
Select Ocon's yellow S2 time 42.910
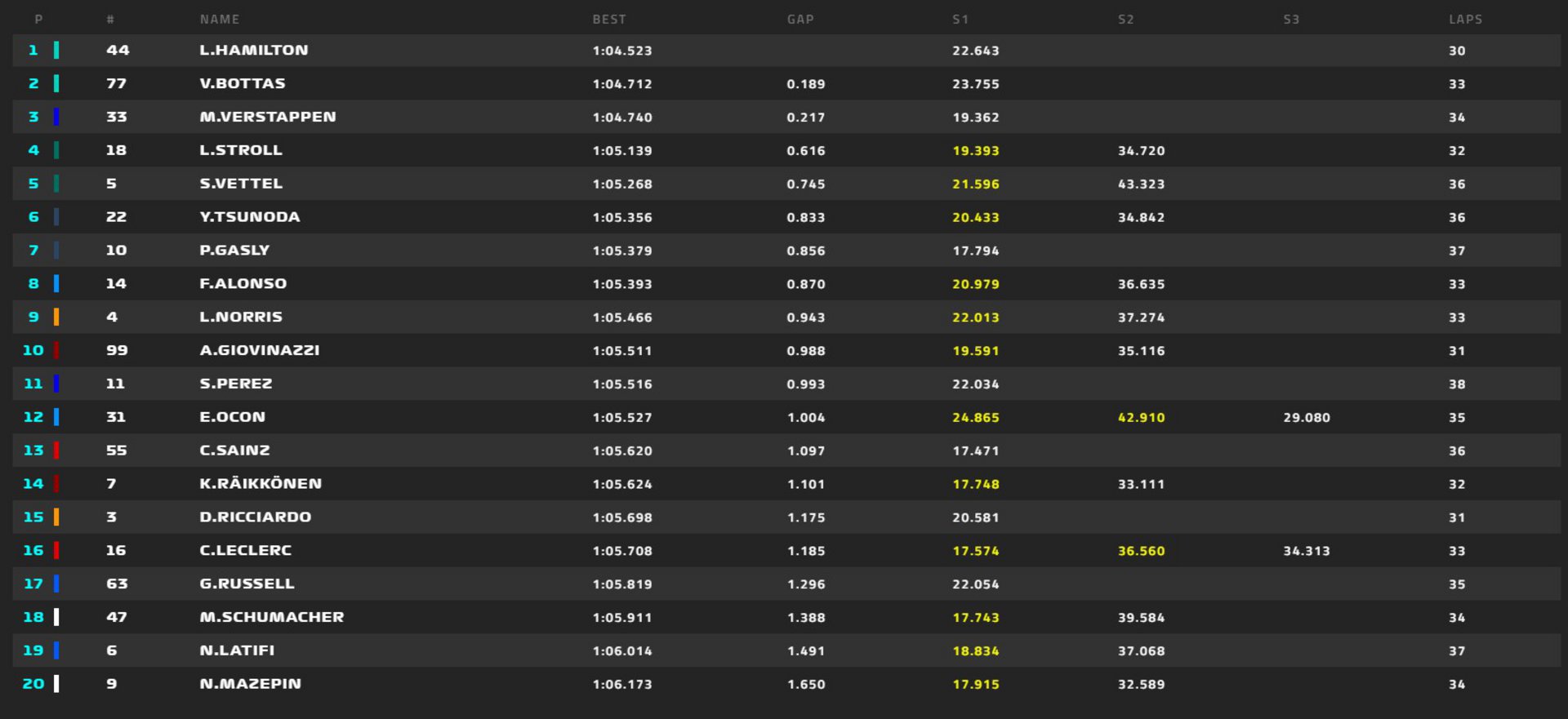click(x=1141, y=418)
